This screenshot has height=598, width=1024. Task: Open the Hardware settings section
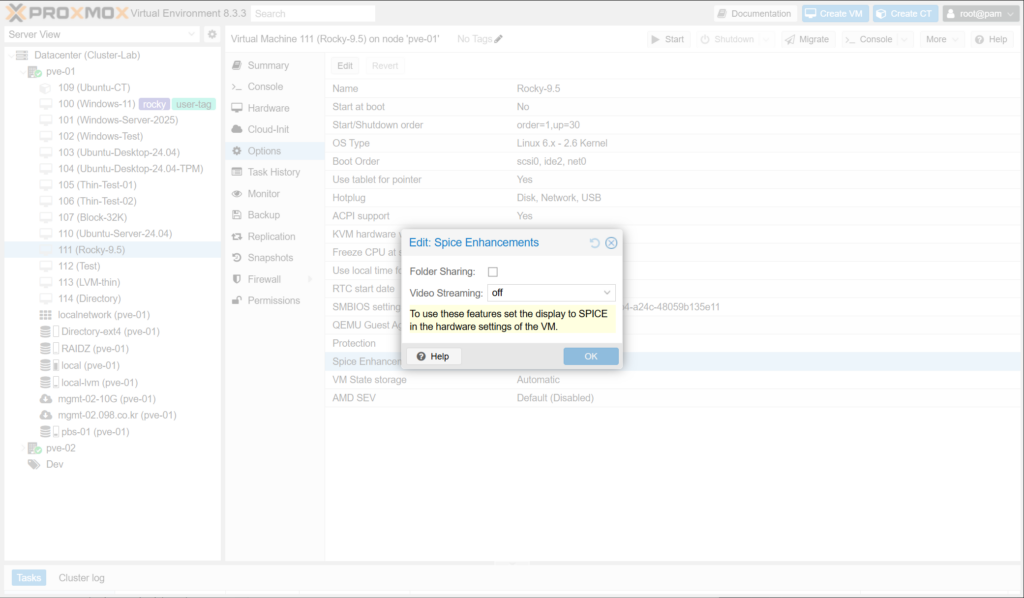click(268, 108)
